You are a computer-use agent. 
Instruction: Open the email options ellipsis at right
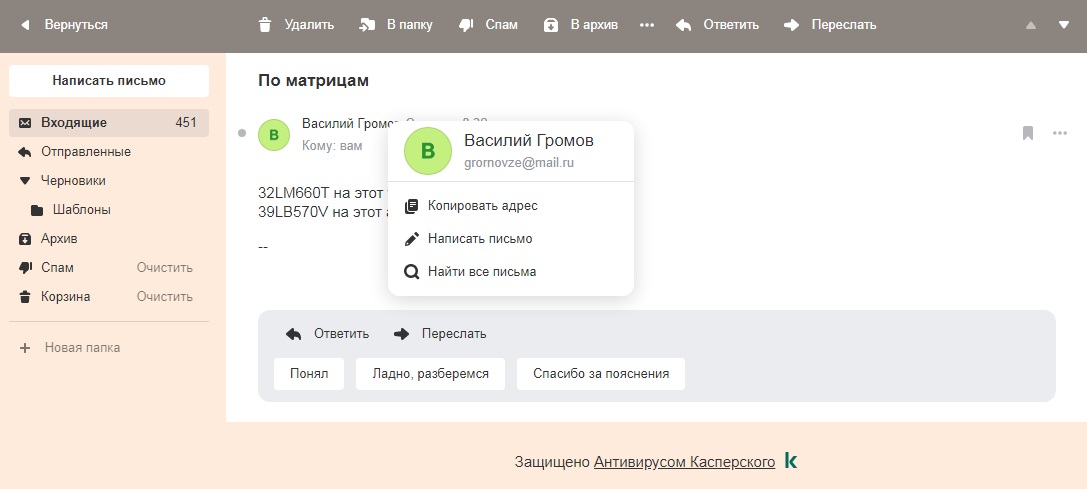tap(1060, 133)
